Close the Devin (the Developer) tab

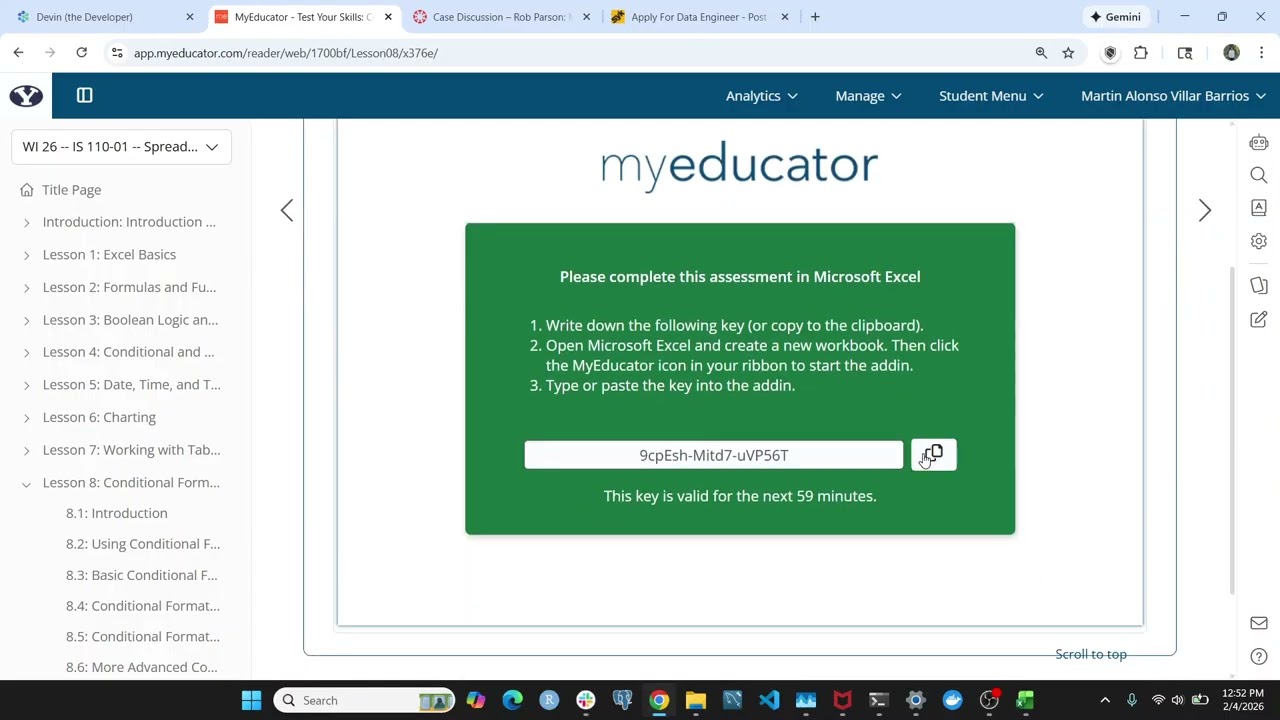pos(190,17)
